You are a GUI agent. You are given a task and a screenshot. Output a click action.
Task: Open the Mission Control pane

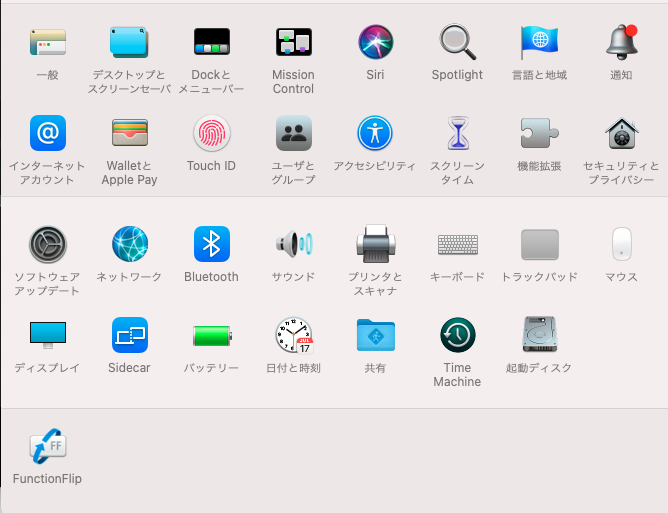click(x=294, y=42)
